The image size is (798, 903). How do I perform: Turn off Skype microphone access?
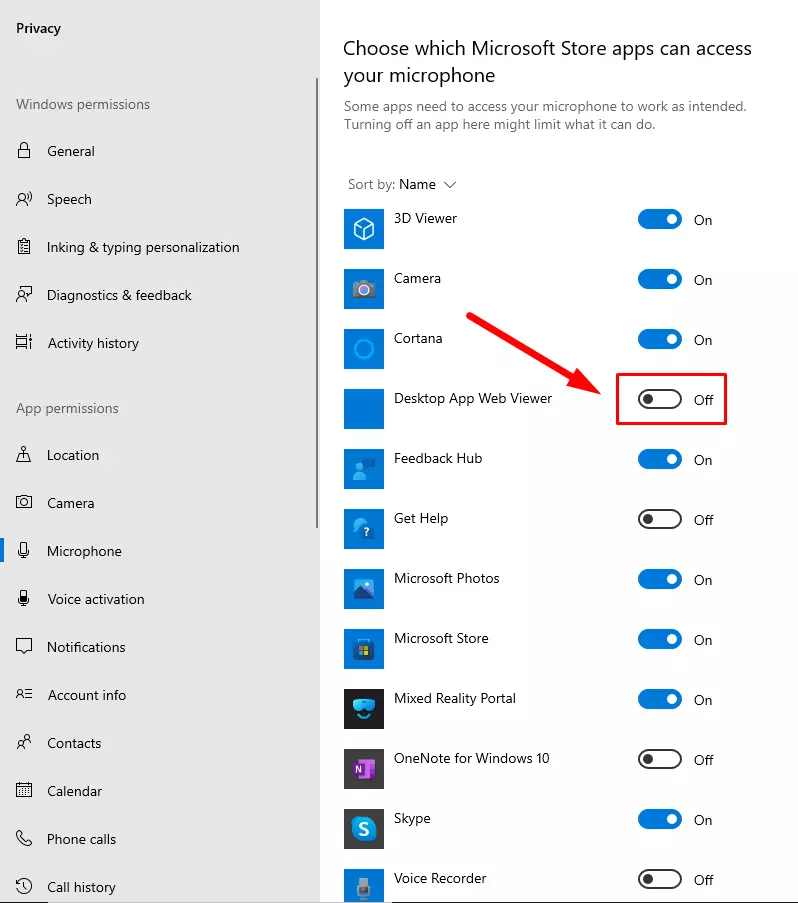[x=660, y=819]
